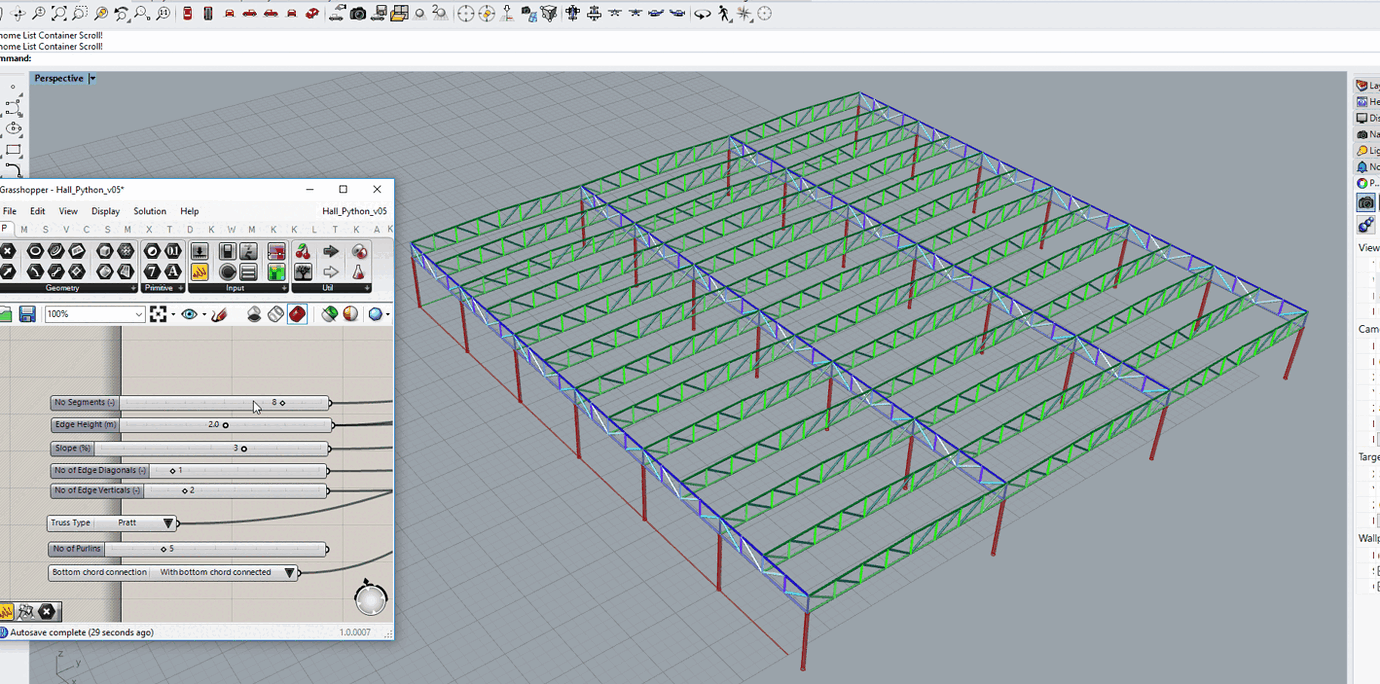Viewport: 1380px width, 684px height.
Task: Click the Edge Height slider handle
Action: 226,425
